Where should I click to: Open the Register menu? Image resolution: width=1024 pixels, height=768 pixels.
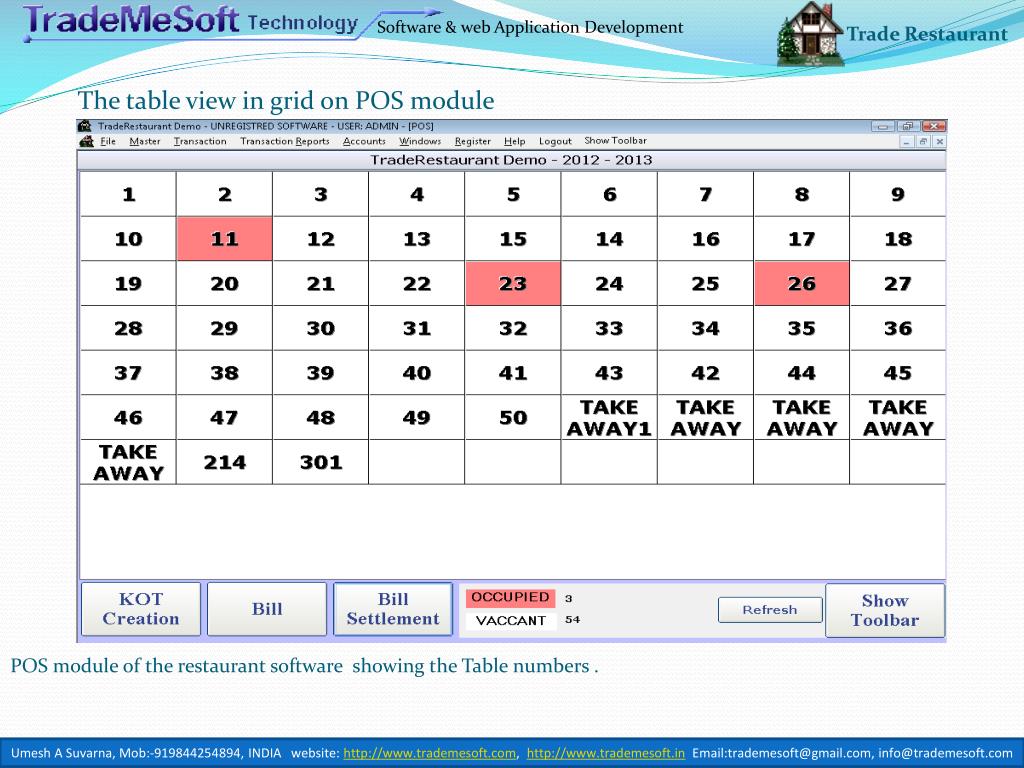tap(472, 141)
